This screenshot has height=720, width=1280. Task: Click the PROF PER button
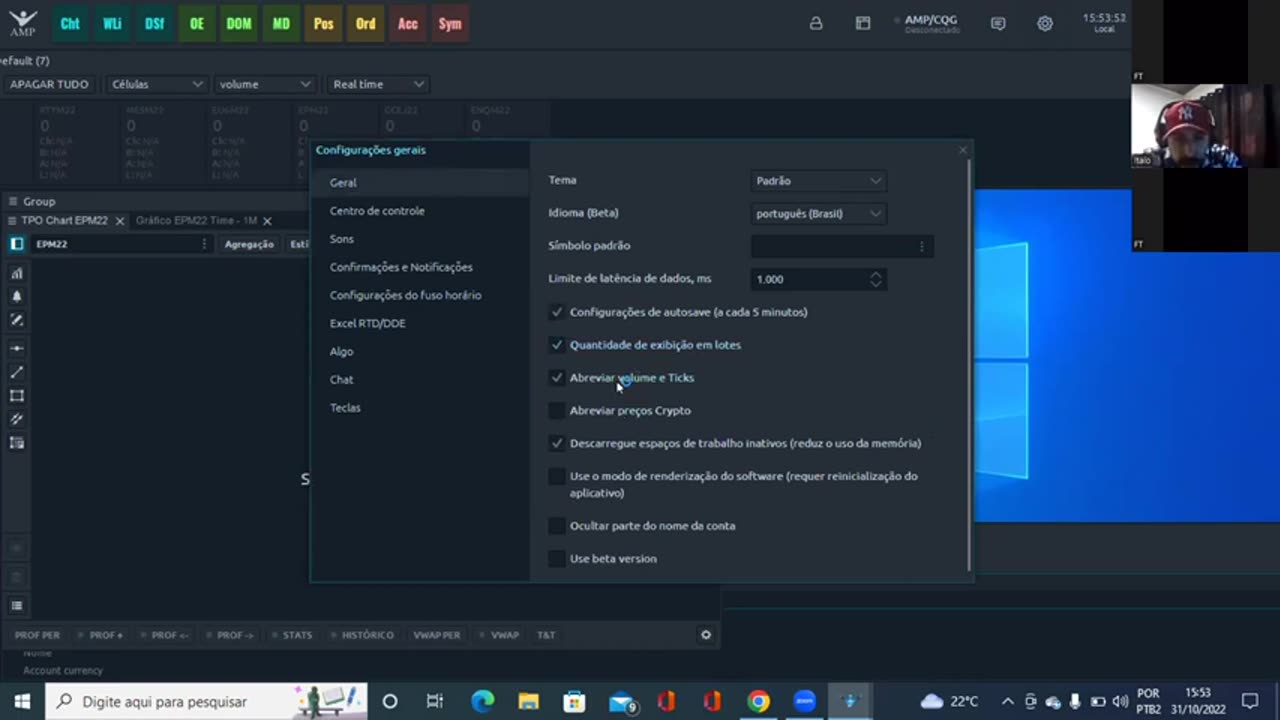pos(37,635)
